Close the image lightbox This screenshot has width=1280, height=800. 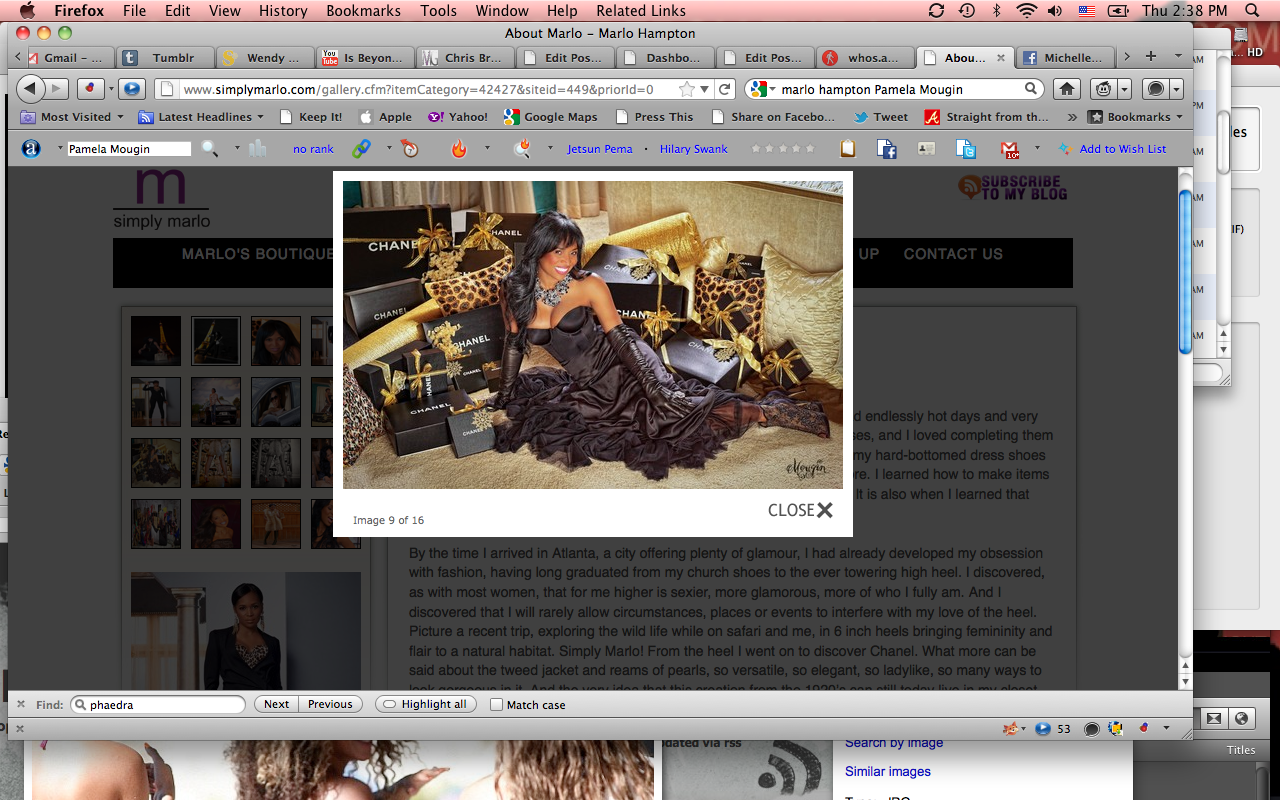pyautogui.click(x=800, y=510)
